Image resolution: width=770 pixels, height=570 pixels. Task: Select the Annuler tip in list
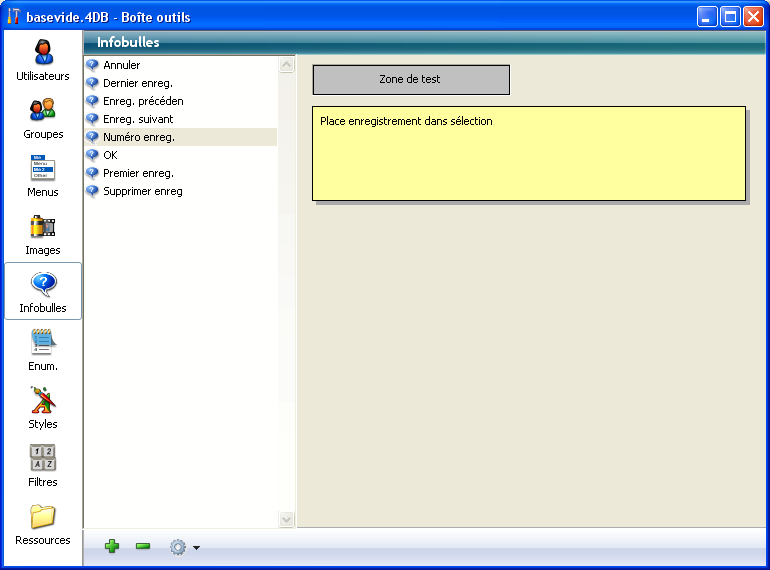pyautogui.click(x=181, y=65)
